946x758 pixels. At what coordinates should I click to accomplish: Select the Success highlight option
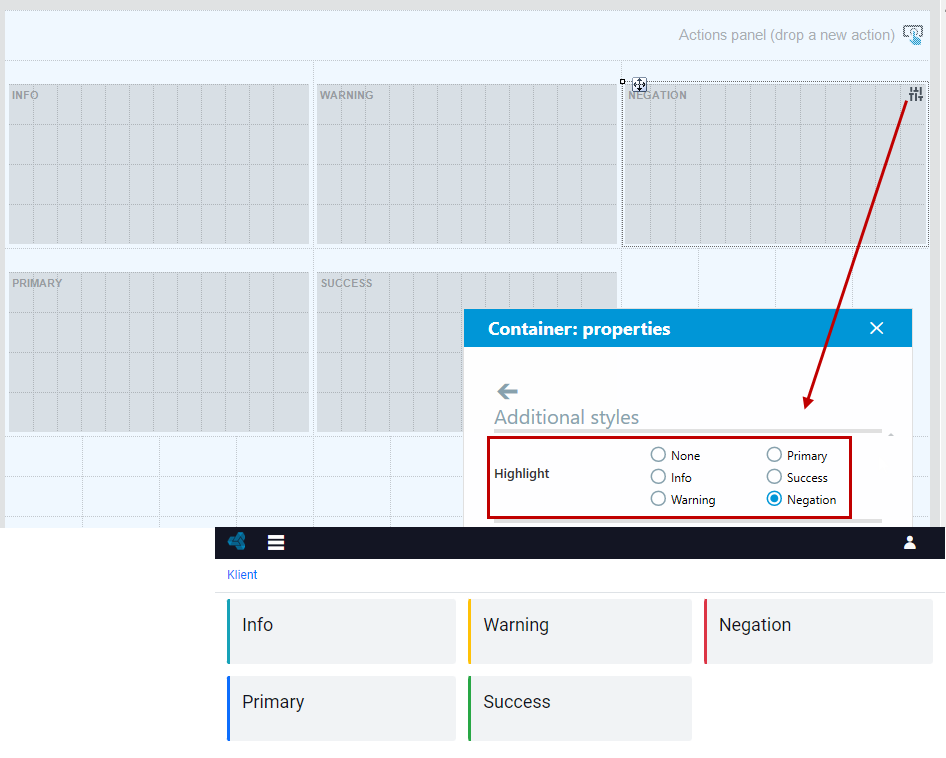point(774,477)
